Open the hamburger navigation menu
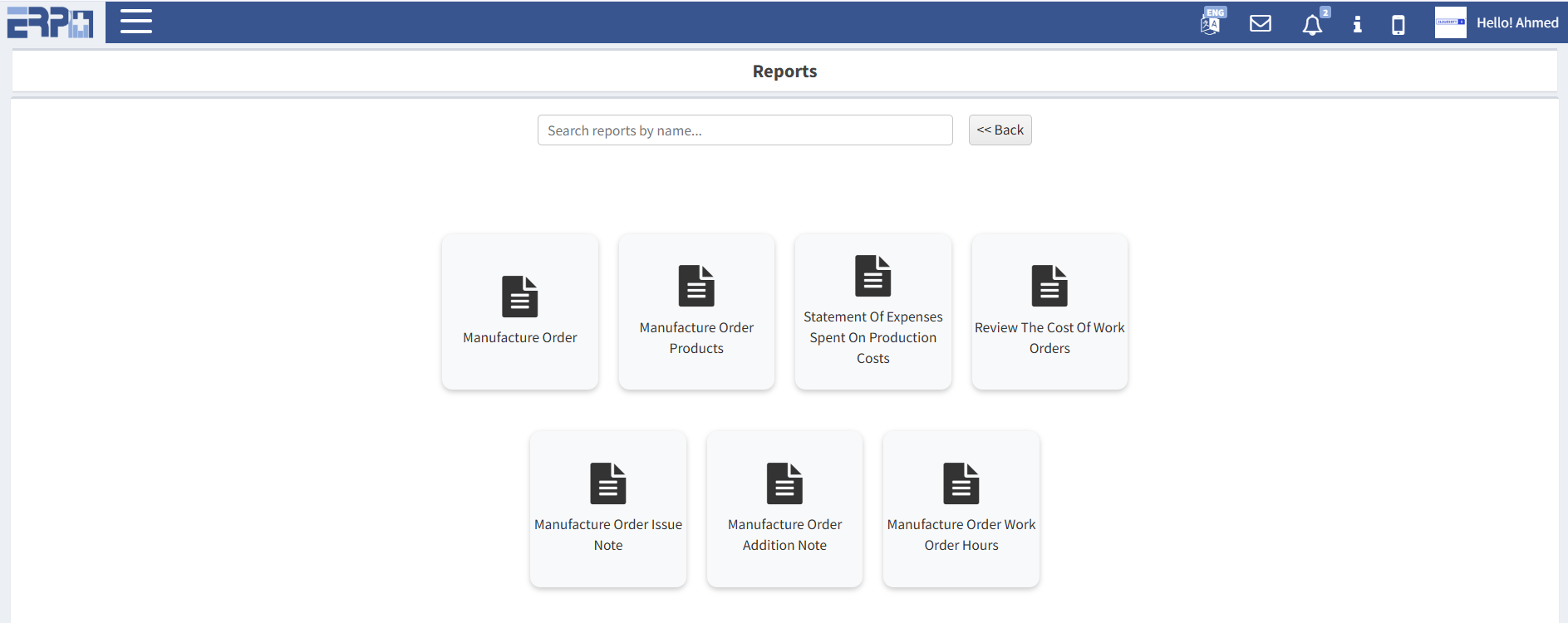1568x623 pixels. 135,22
